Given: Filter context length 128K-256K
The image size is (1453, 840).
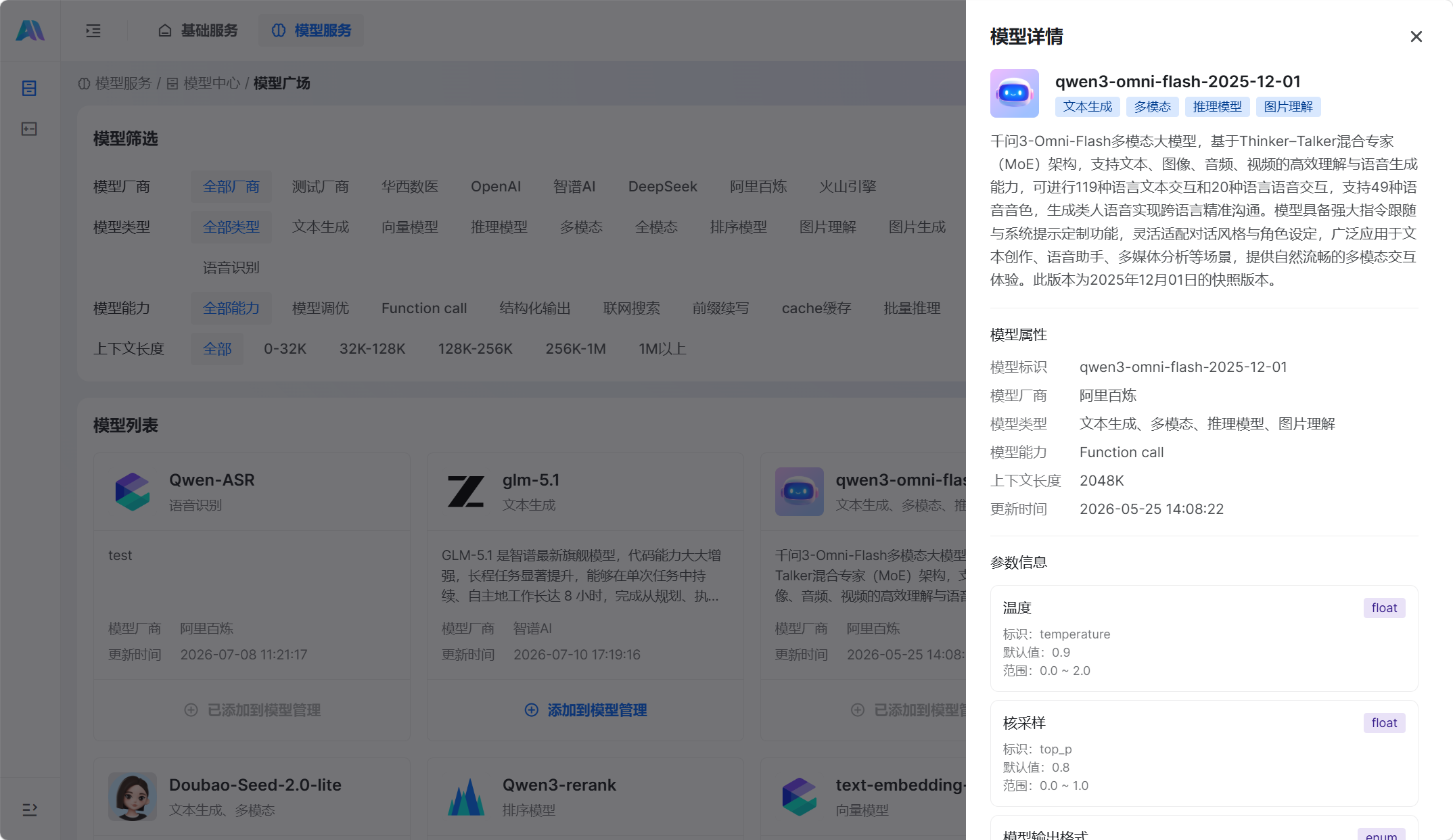Looking at the screenshot, I should [x=476, y=349].
